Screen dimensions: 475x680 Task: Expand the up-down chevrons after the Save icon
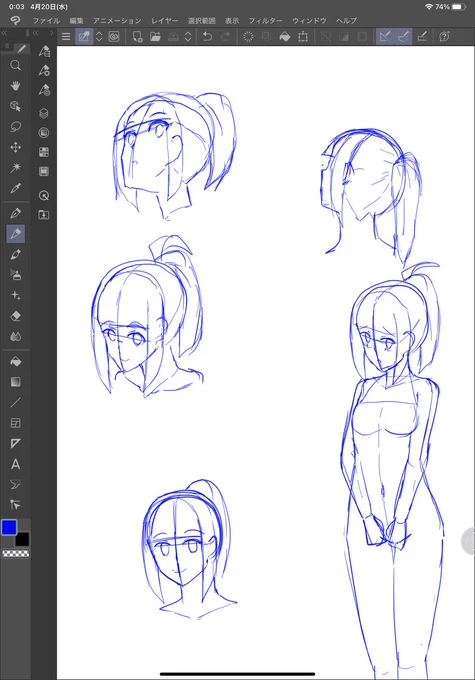188,36
